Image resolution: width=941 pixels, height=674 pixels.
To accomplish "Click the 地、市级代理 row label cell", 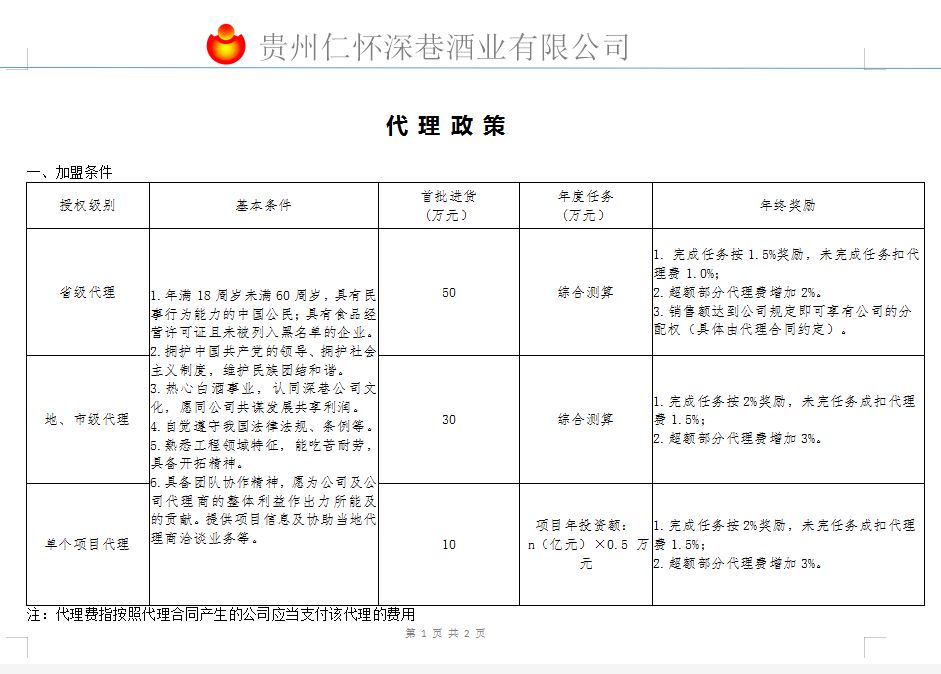I will pos(87,419).
